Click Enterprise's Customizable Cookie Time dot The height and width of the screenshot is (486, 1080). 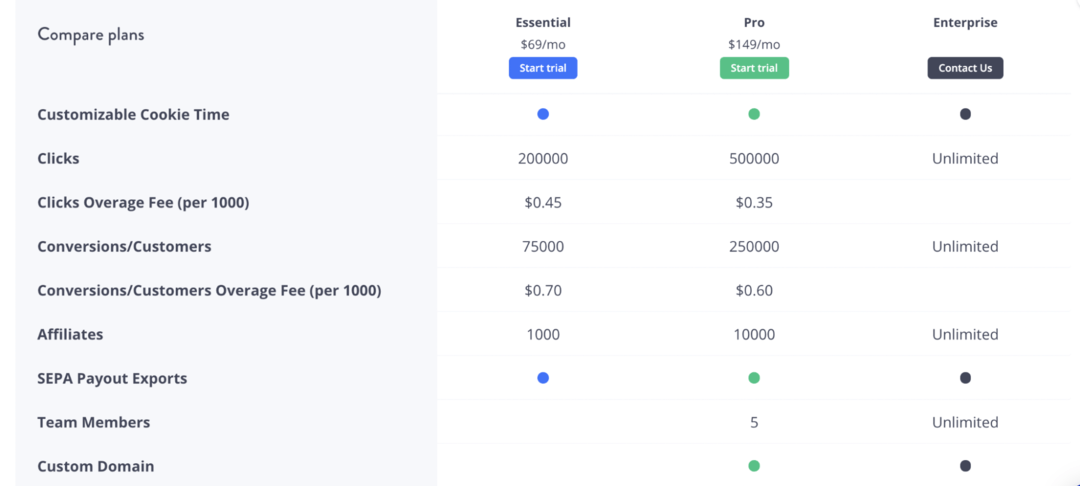965,114
